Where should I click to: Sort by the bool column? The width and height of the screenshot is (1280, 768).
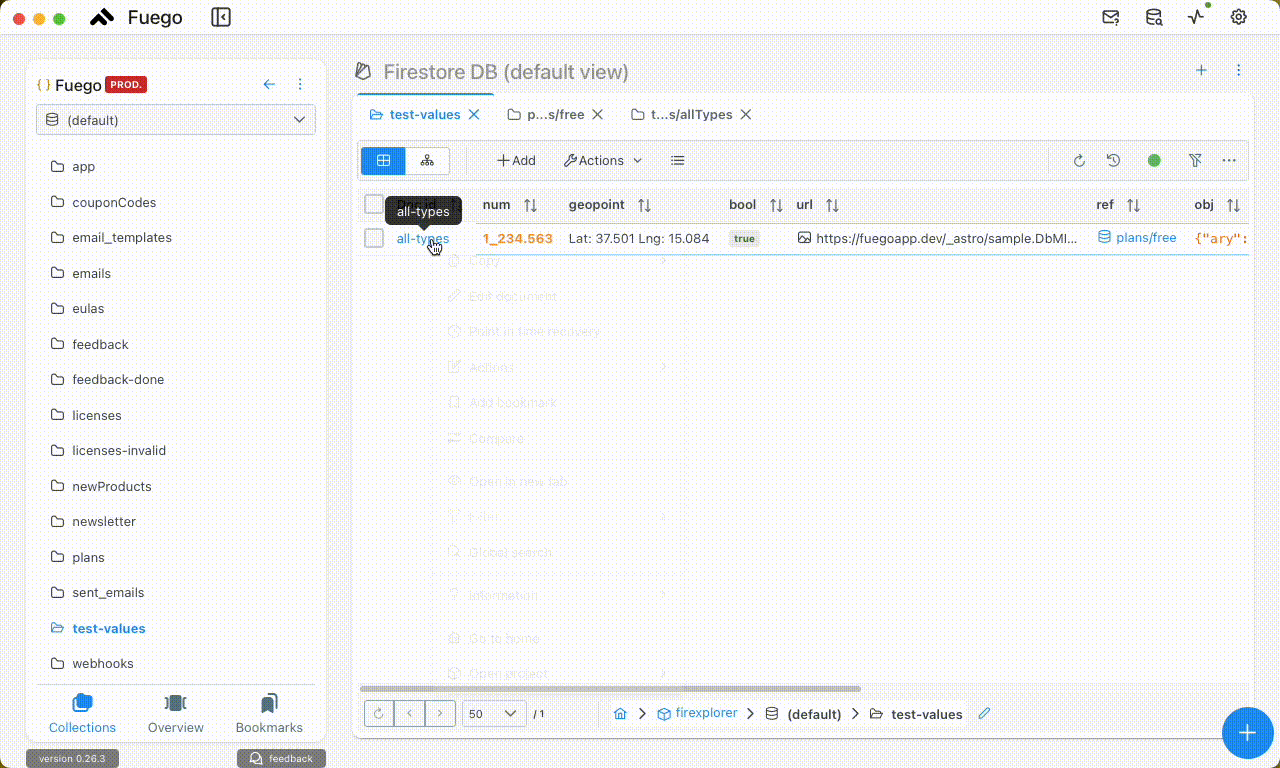776,205
